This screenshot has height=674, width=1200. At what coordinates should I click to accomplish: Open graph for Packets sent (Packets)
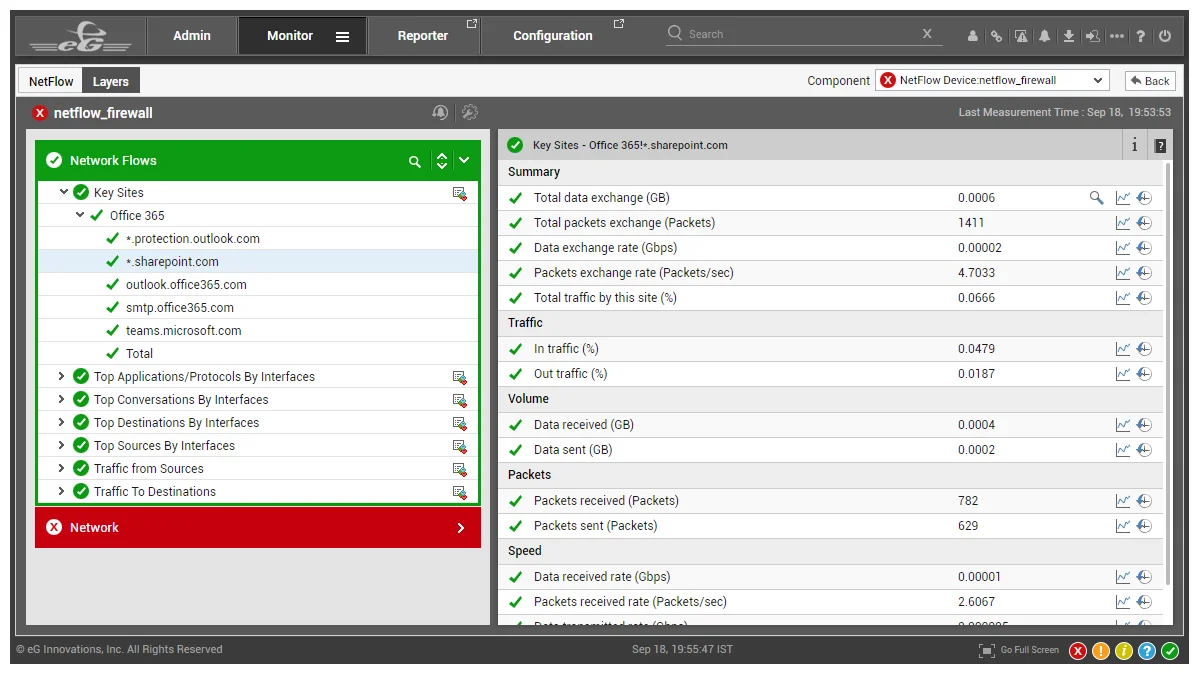1123,526
